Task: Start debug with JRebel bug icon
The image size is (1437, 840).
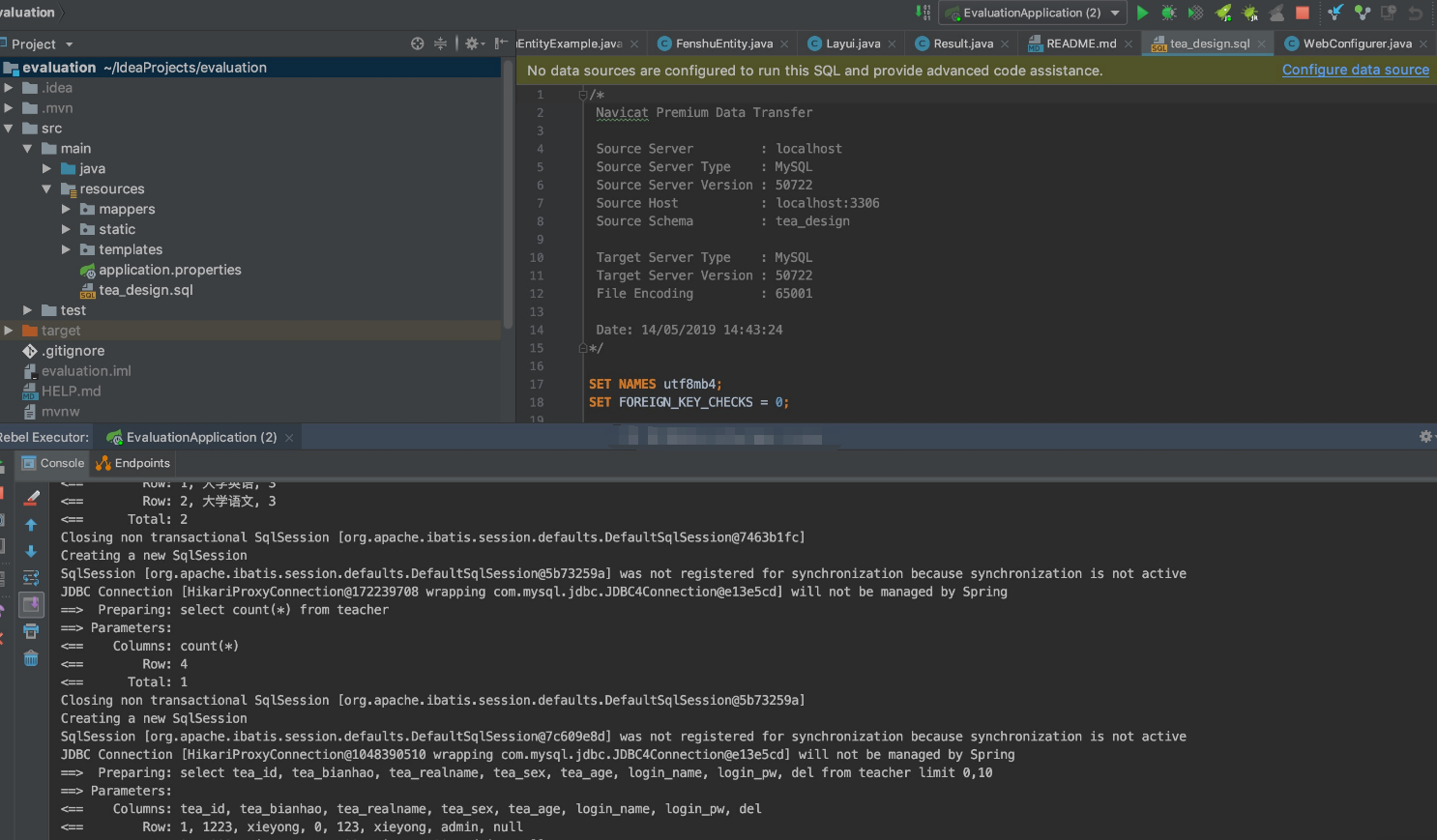Action: click(x=1249, y=13)
